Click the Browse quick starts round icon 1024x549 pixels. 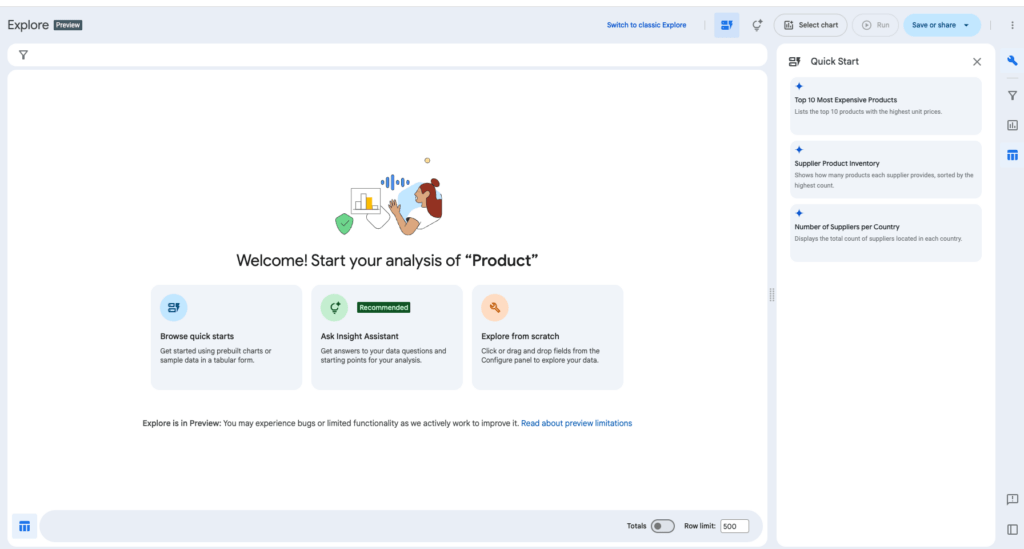pyautogui.click(x=174, y=307)
